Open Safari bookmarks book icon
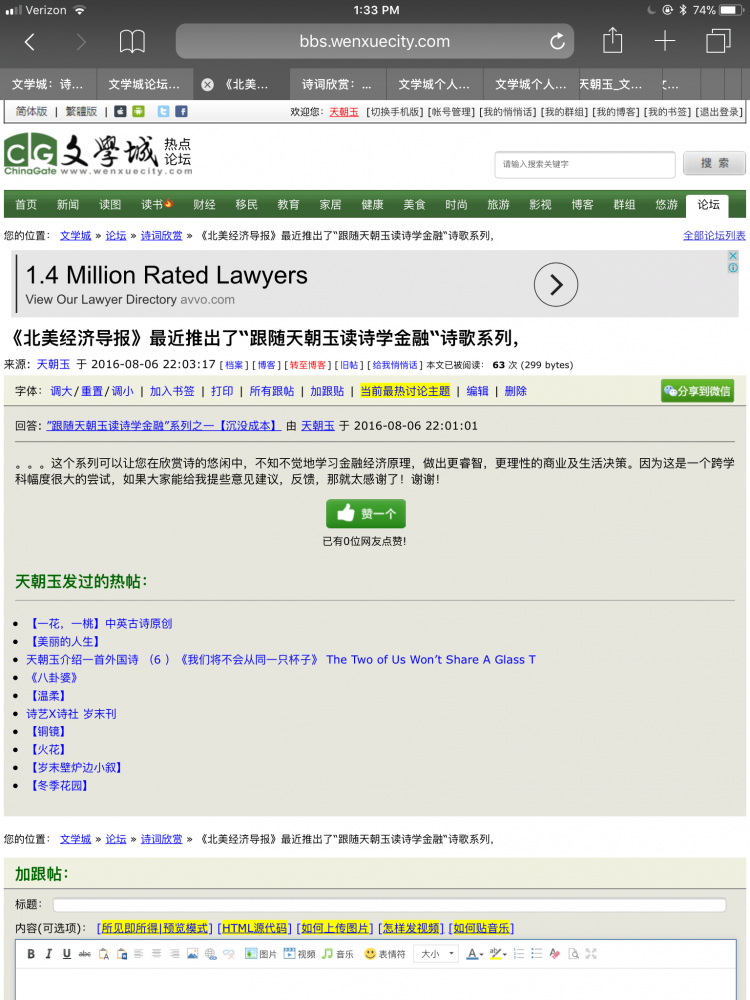750x1000 pixels. coord(132,41)
